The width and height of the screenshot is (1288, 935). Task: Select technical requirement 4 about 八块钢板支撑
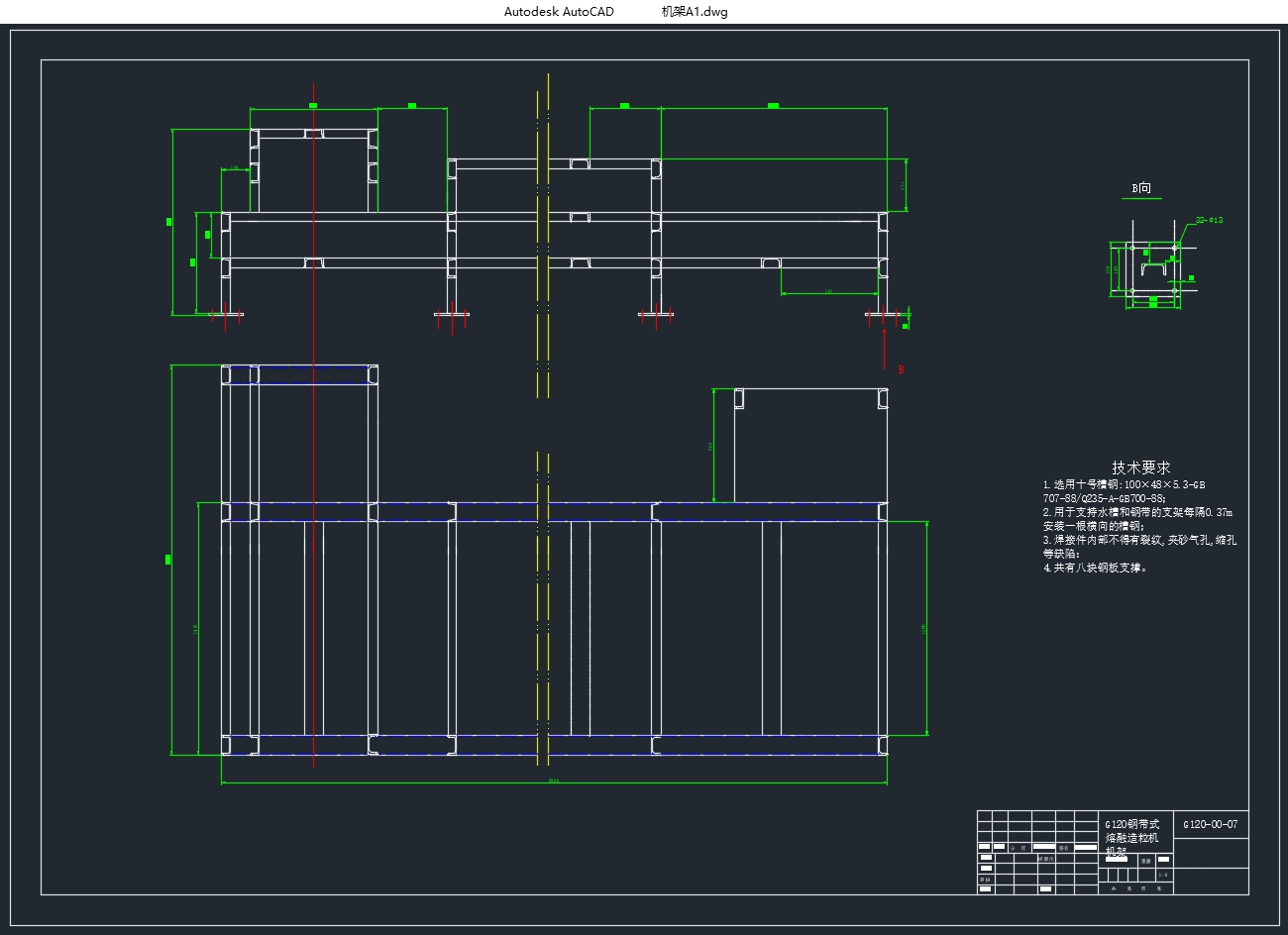[1095, 569]
